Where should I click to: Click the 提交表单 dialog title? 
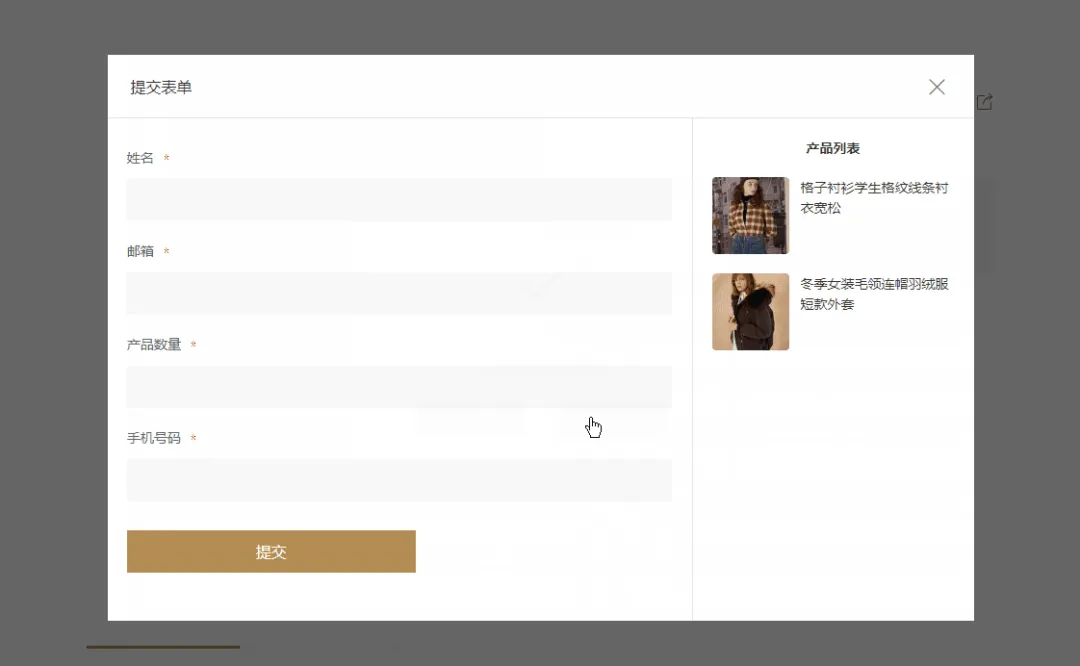click(161, 87)
